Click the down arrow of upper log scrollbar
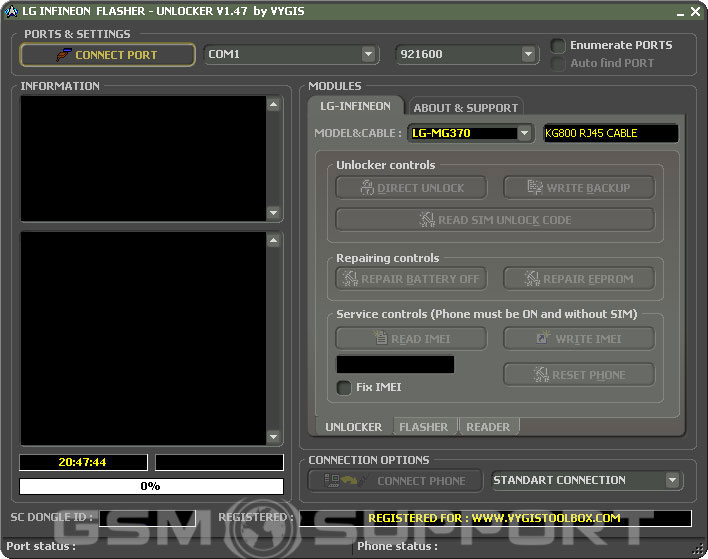 pyautogui.click(x=273, y=212)
